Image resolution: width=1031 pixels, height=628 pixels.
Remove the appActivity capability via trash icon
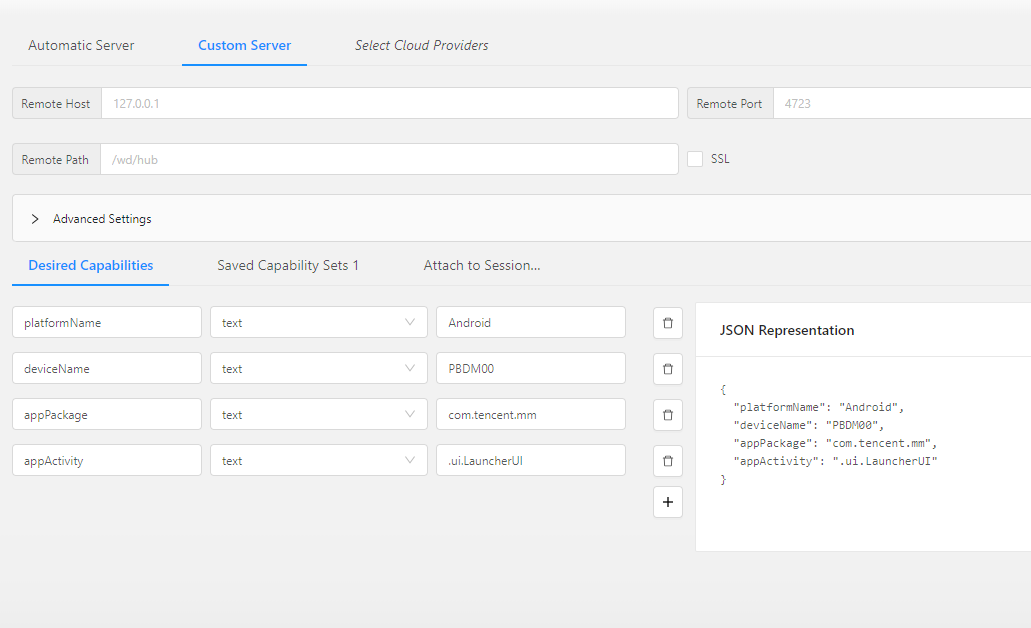(668, 461)
